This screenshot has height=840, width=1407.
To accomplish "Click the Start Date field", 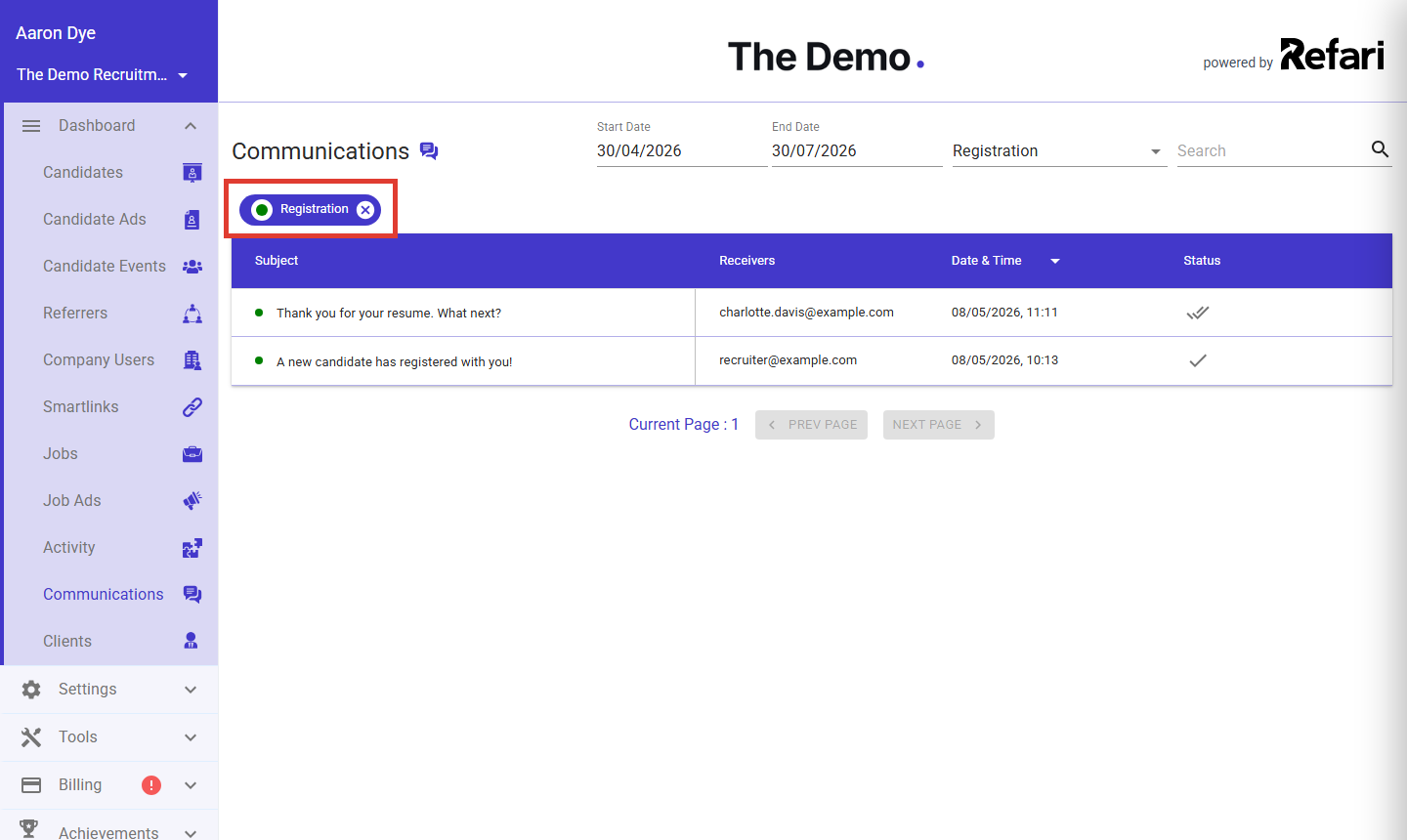I will 682,150.
